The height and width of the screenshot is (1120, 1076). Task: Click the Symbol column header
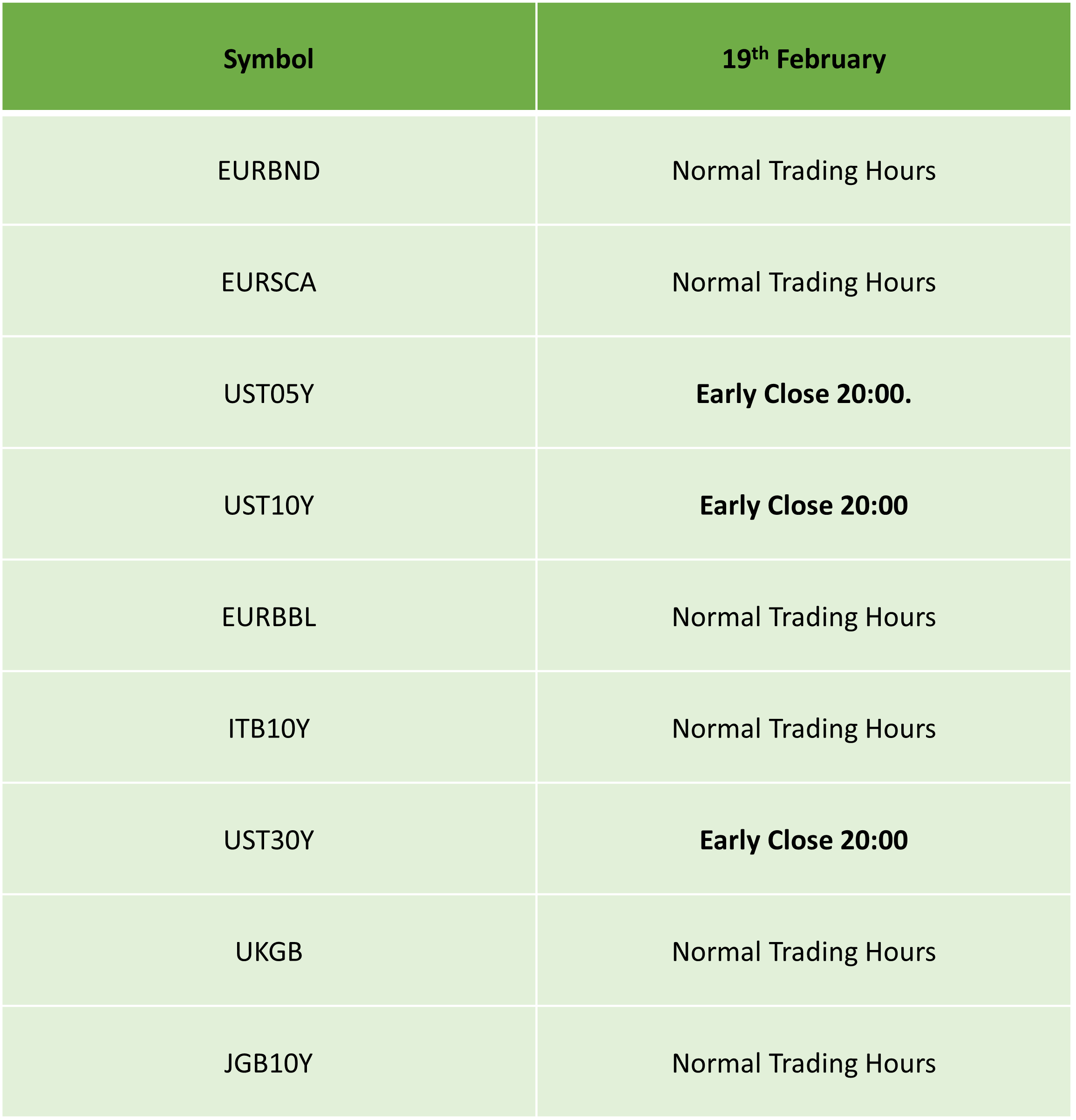point(269,56)
